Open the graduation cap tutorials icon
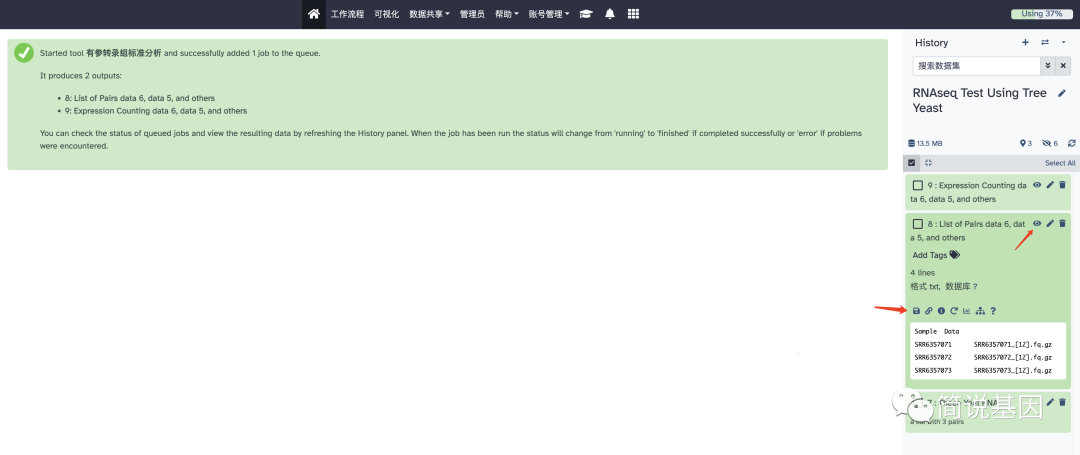Image resolution: width=1080 pixels, height=455 pixels. pyautogui.click(x=586, y=14)
